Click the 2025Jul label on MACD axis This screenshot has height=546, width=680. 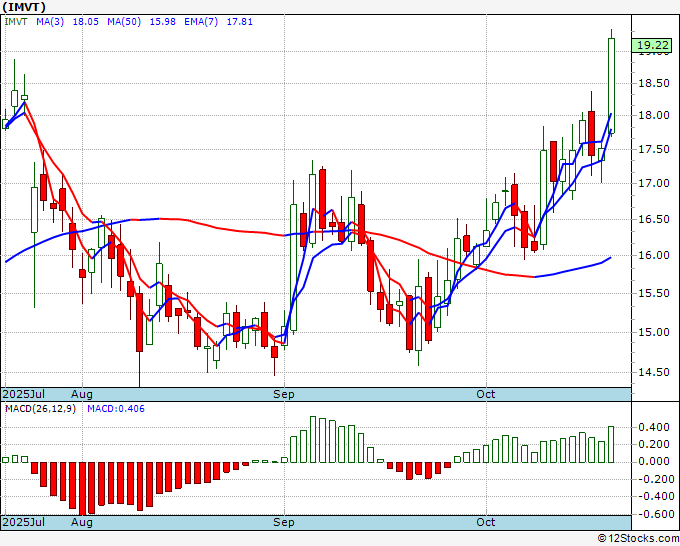24,522
